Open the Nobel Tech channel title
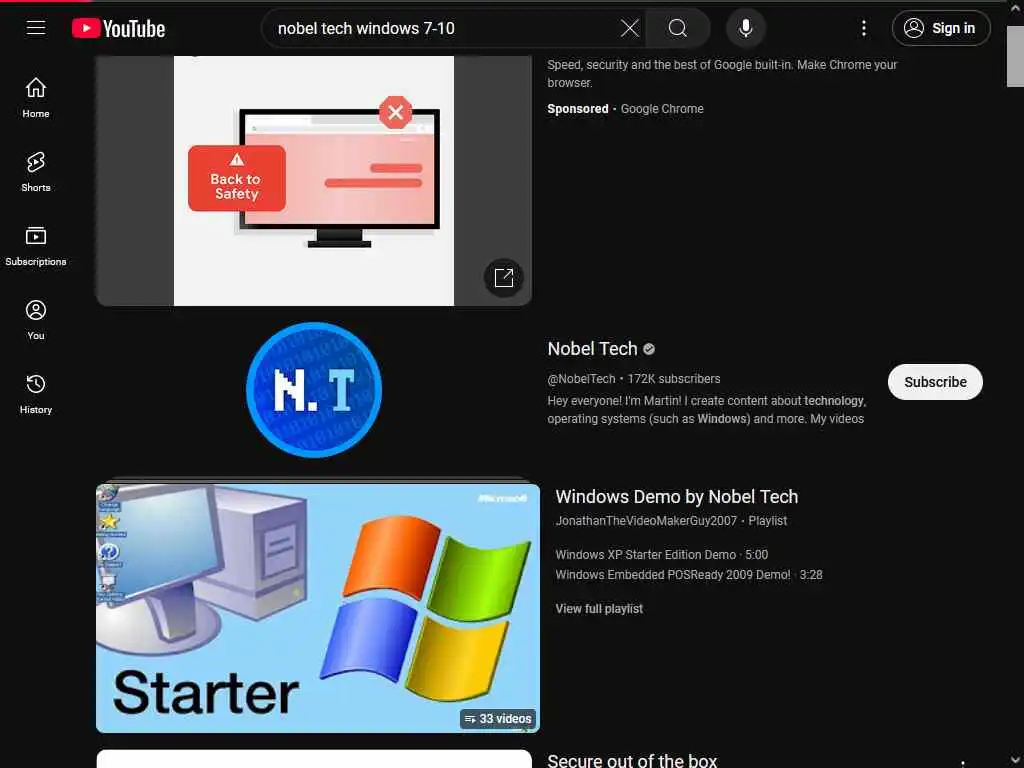1024x768 pixels. (592, 349)
